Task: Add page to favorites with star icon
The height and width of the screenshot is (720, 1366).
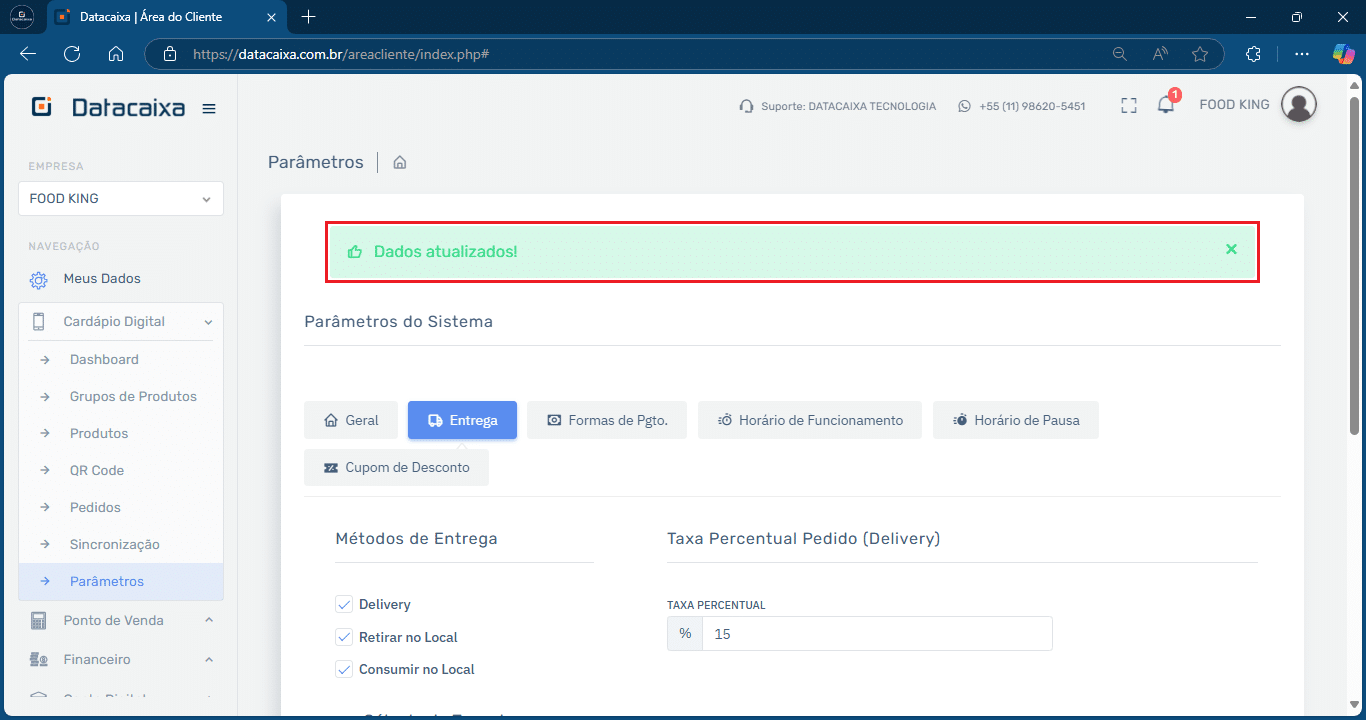Action: point(1200,54)
